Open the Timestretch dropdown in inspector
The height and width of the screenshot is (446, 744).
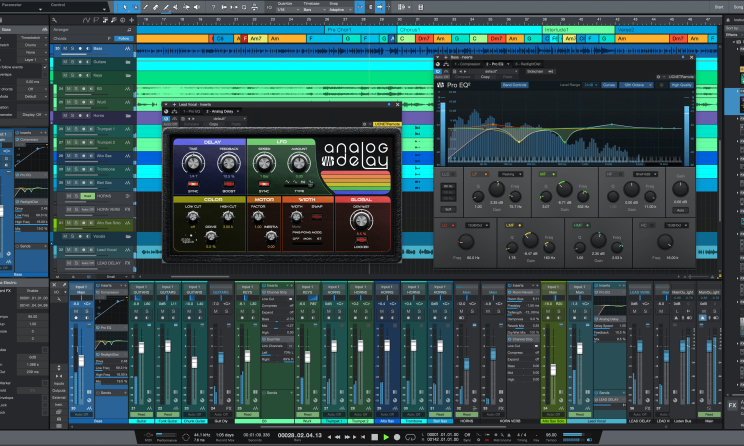33,38
